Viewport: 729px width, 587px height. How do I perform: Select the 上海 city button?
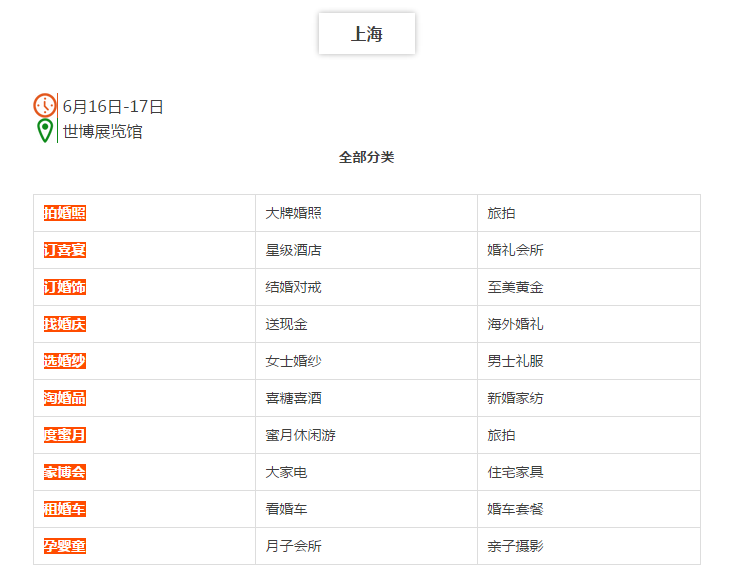click(367, 33)
